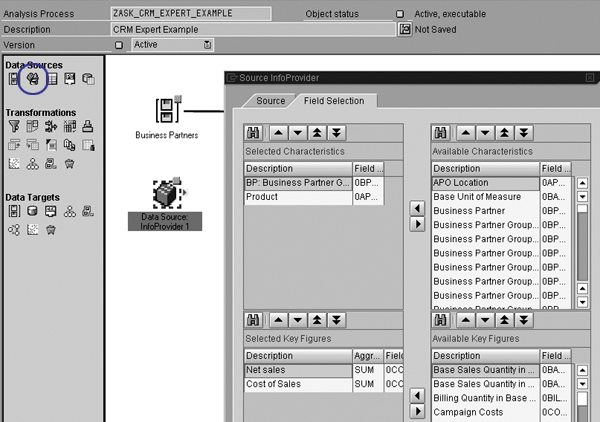Screen dimensions: 600x422
Task: Click the Not Saved status icon
Action: point(404,30)
